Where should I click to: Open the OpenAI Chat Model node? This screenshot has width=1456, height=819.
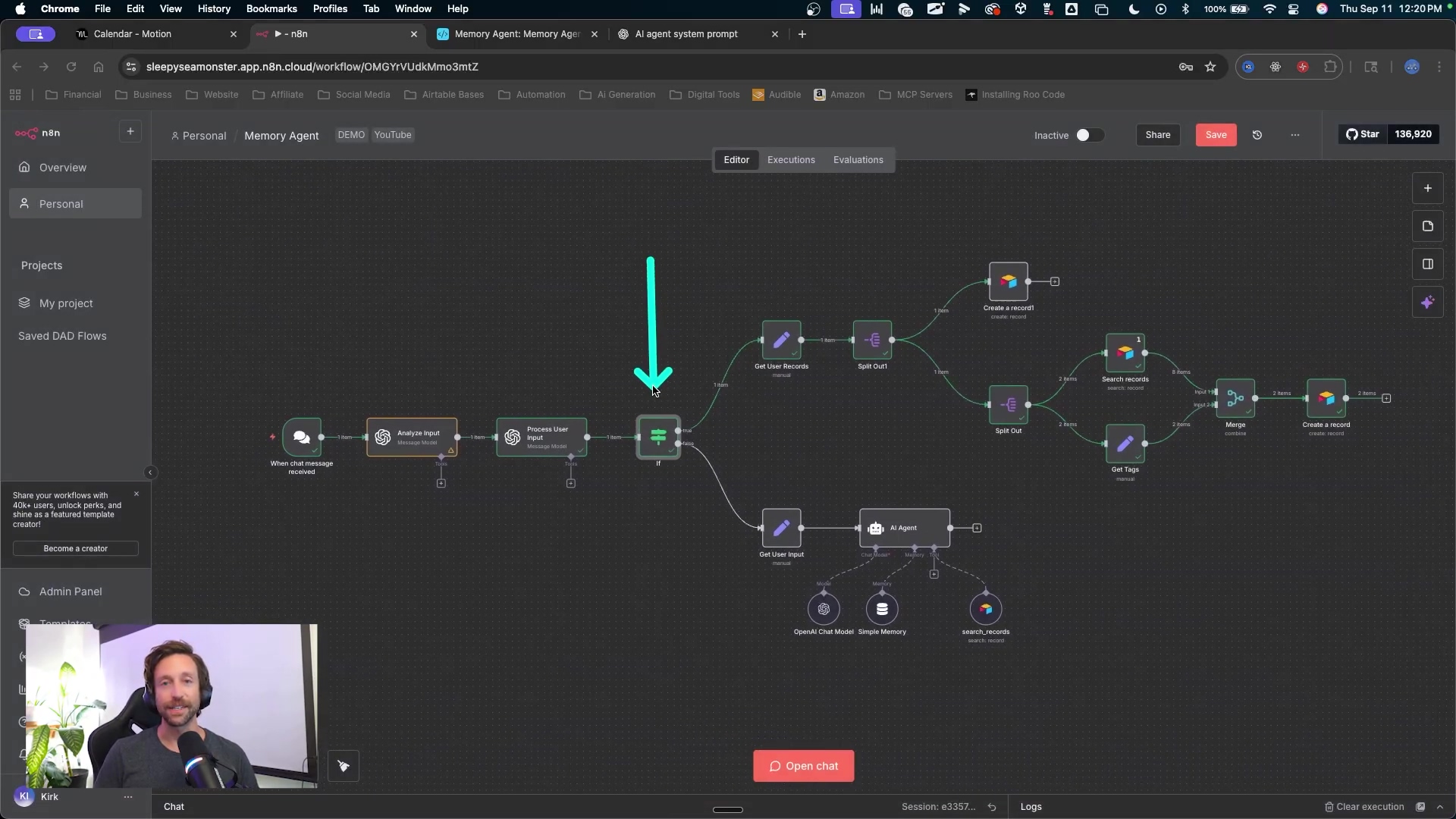tap(824, 609)
